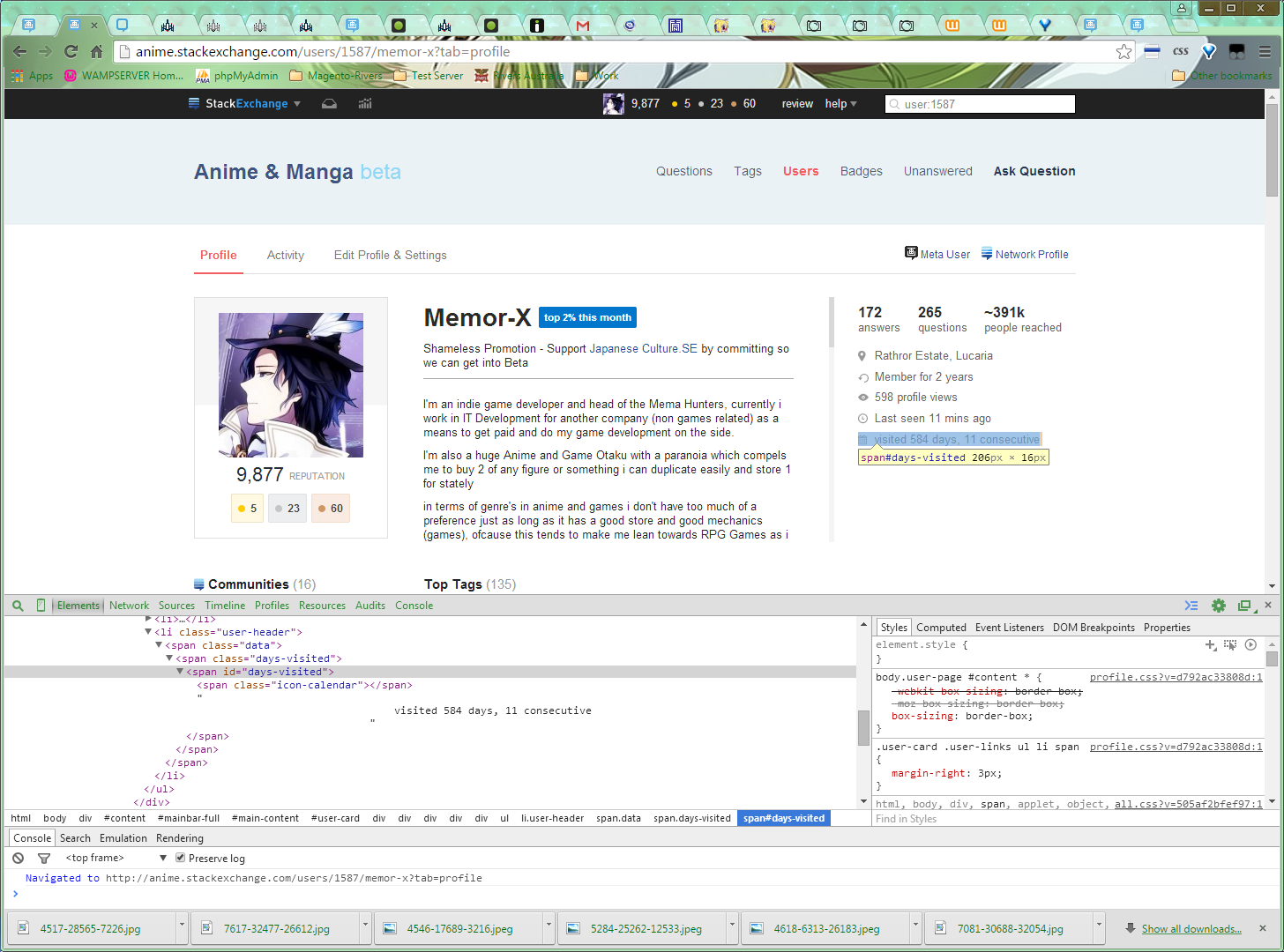
Task: Click Show all downloads link
Action: [x=1191, y=929]
